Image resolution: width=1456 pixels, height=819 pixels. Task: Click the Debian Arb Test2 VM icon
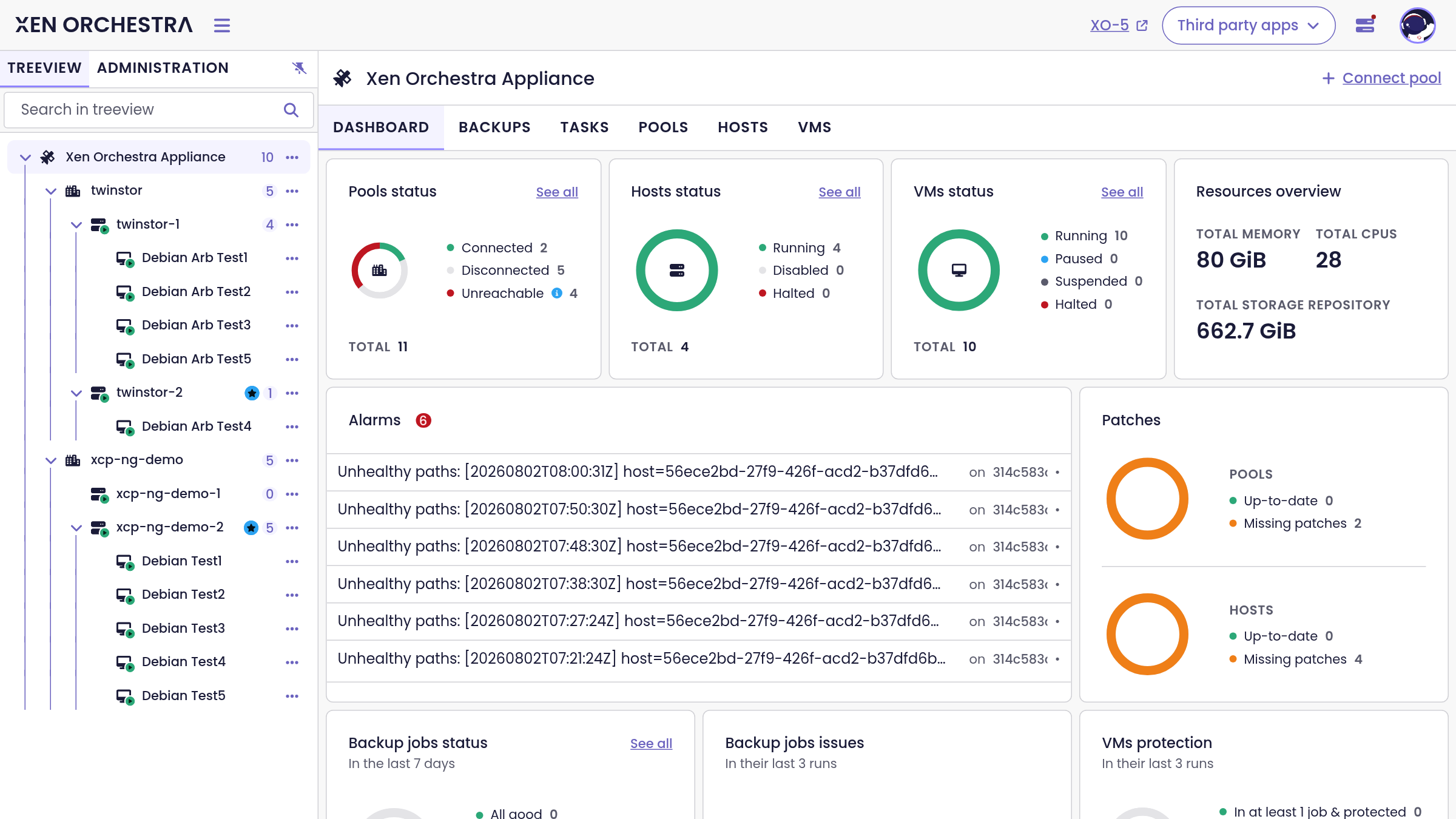pyautogui.click(x=125, y=292)
